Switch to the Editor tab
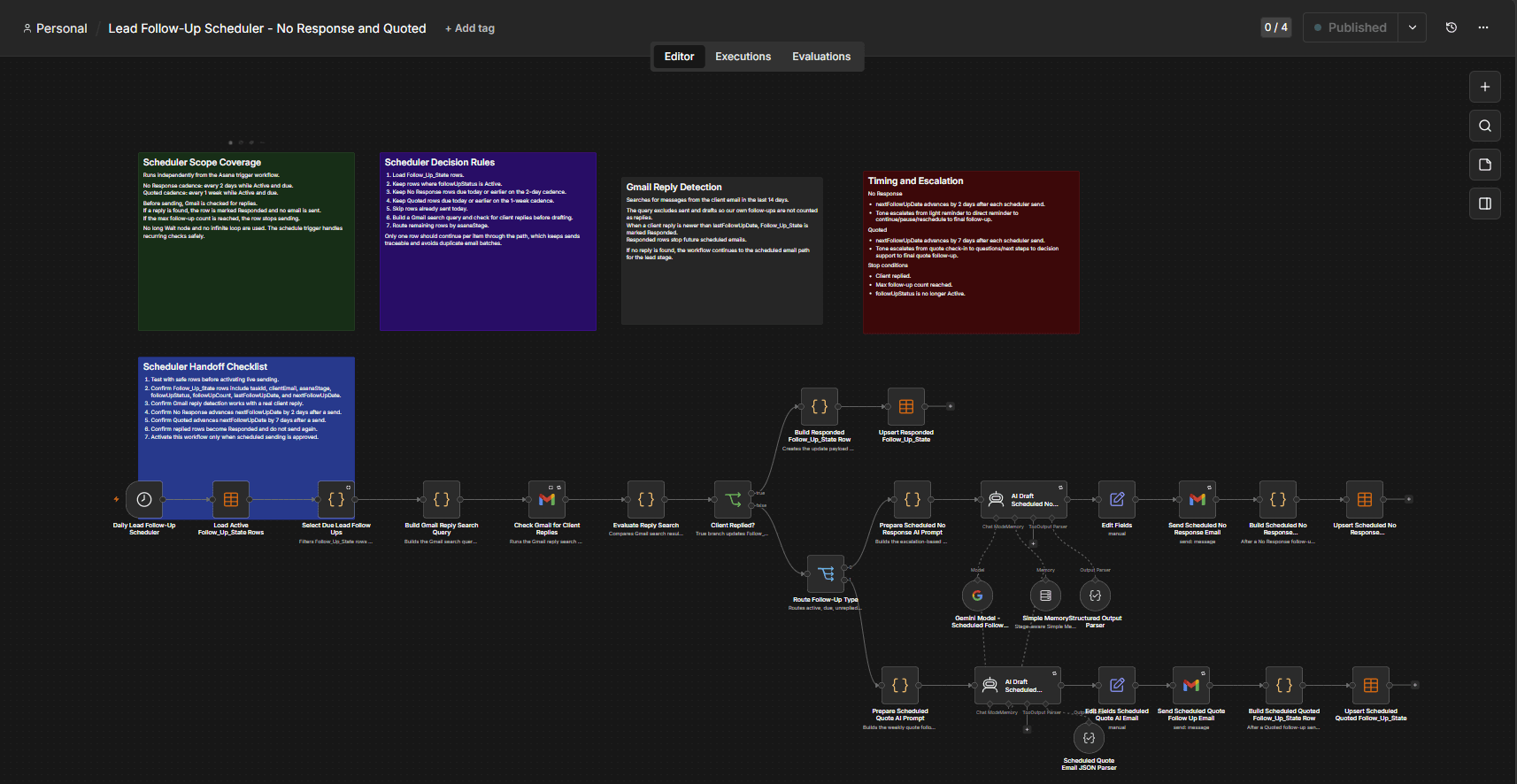1517x784 pixels. pos(679,57)
